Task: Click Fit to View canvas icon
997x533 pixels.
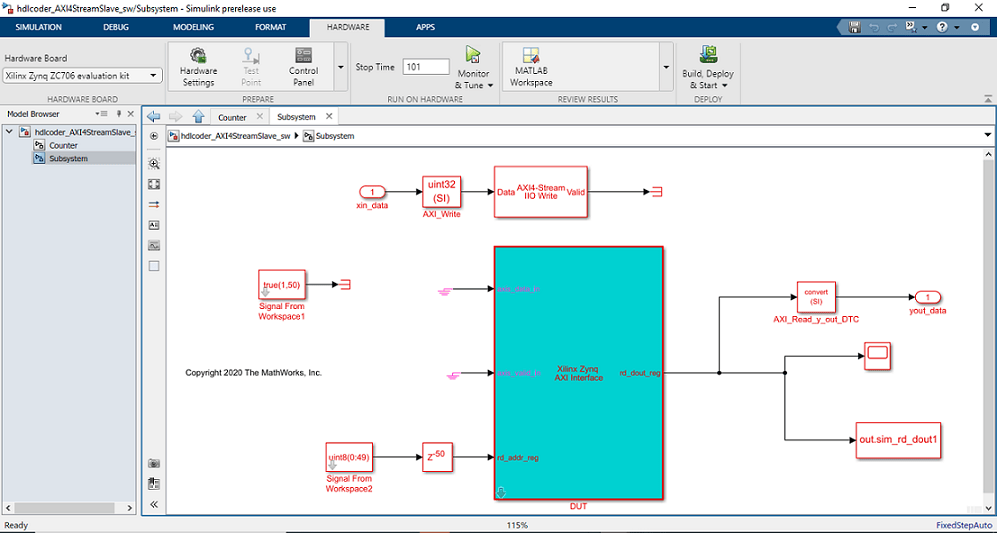Action: pyautogui.click(x=153, y=184)
